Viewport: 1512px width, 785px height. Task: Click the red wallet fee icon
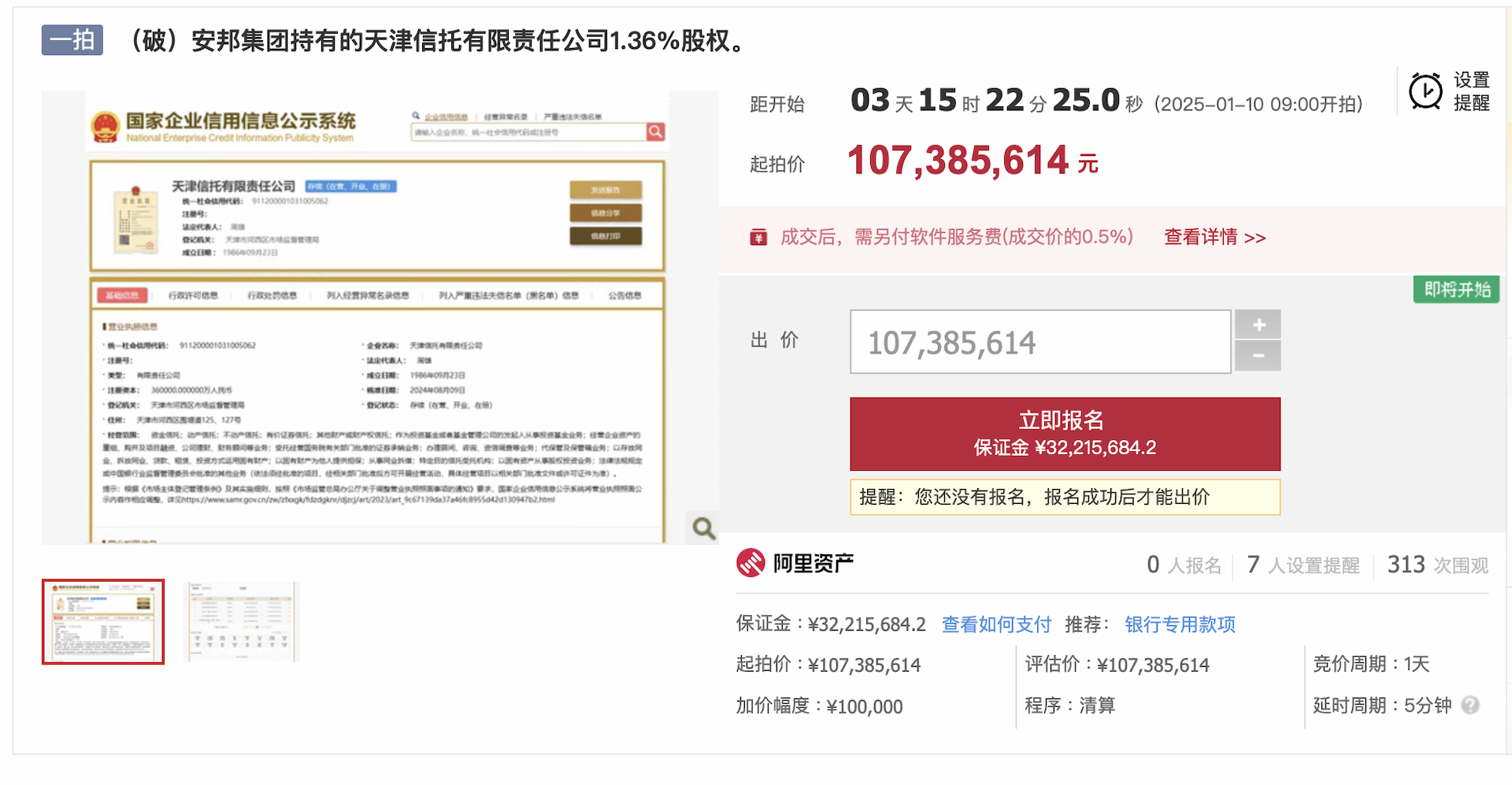pyautogui.click(x=758, y=238)
